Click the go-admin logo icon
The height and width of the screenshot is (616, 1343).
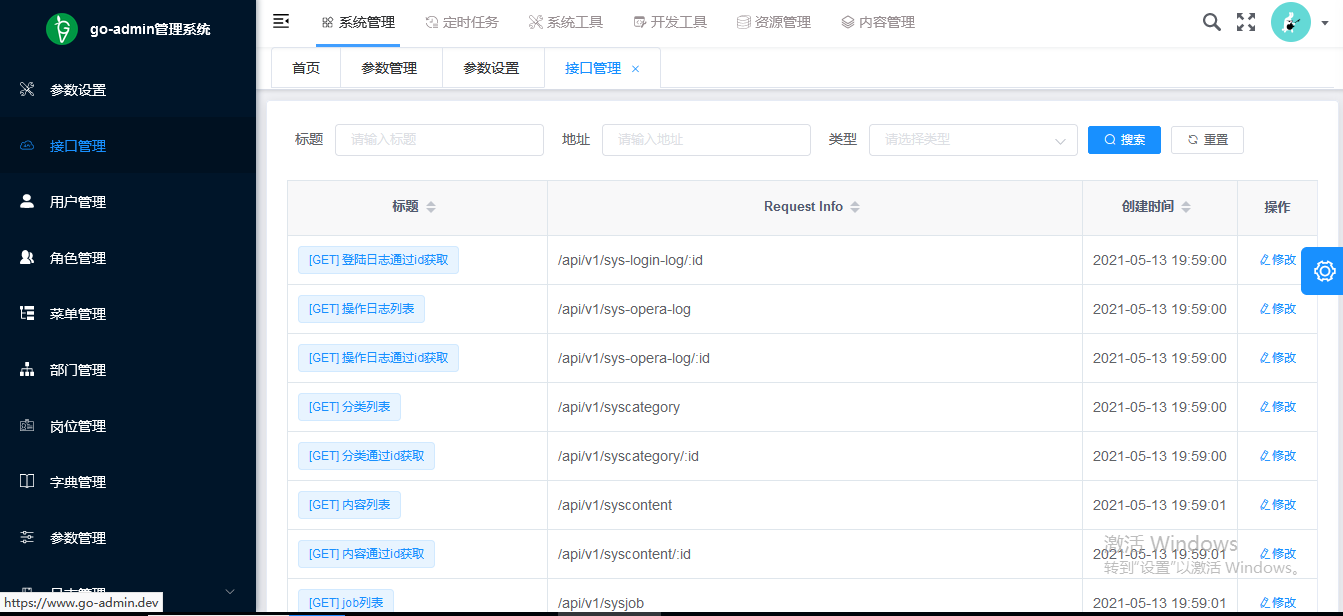(62, 29)
